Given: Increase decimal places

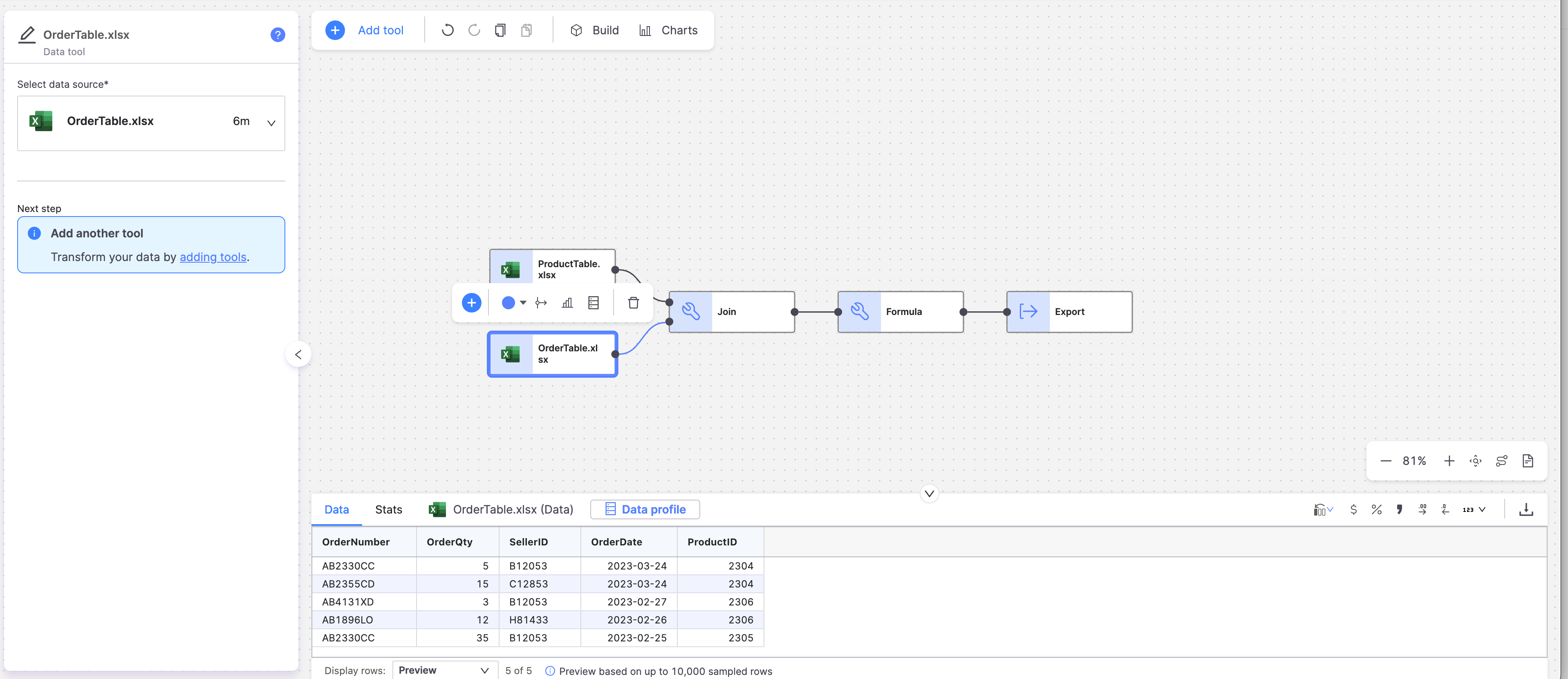Looking at the screenshot, I should tap(1422, 509).
